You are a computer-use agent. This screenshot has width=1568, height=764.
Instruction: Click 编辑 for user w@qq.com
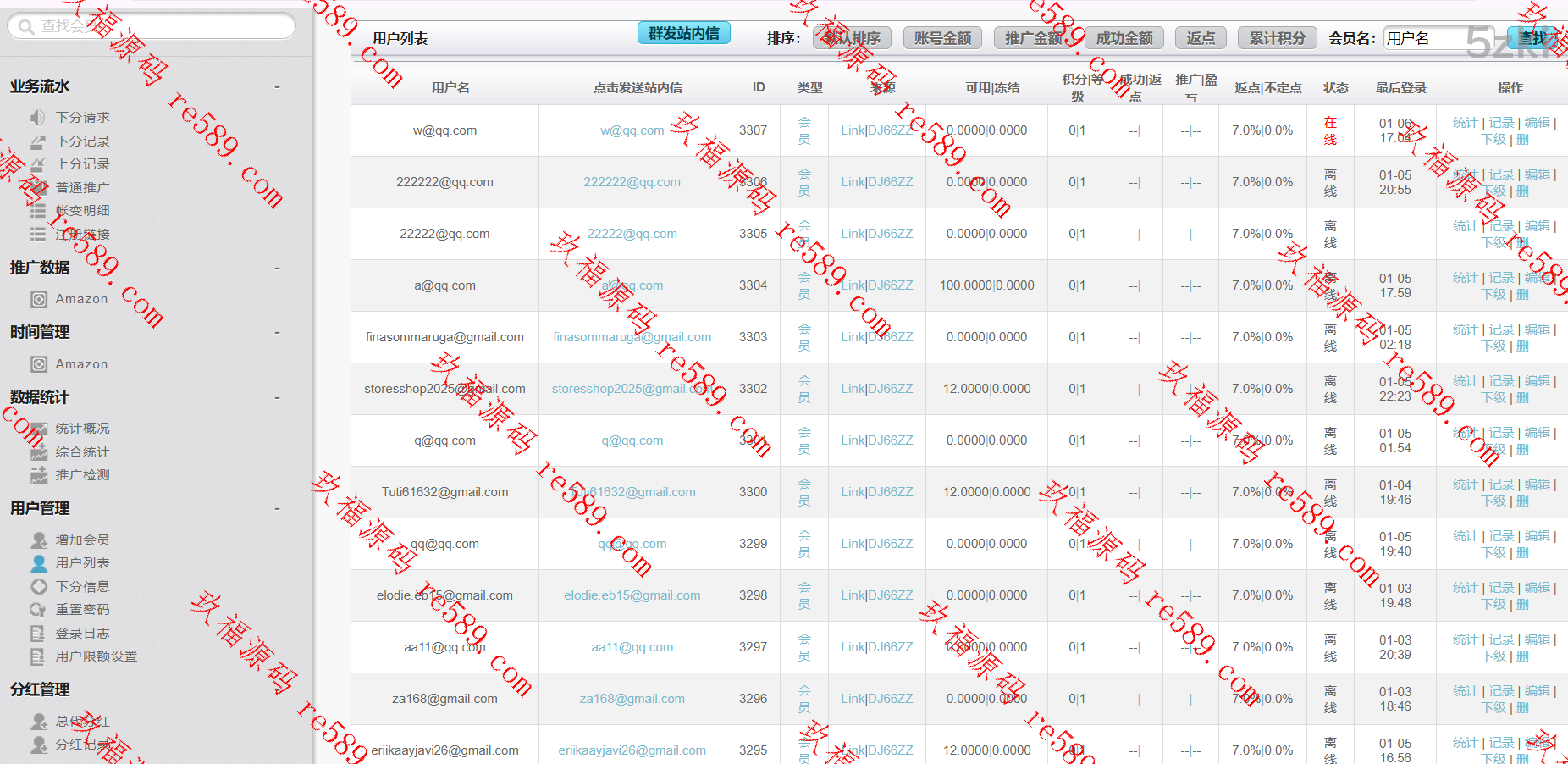[x=1537, y=123]
